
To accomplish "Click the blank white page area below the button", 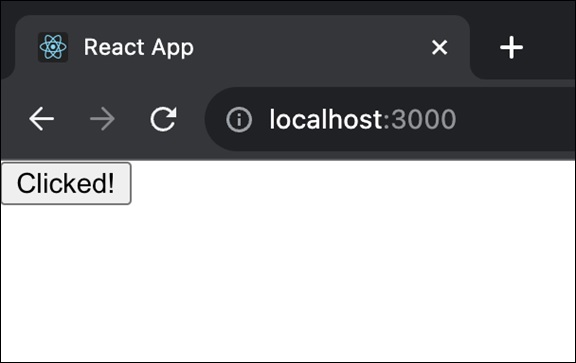I will pos(288,283).
